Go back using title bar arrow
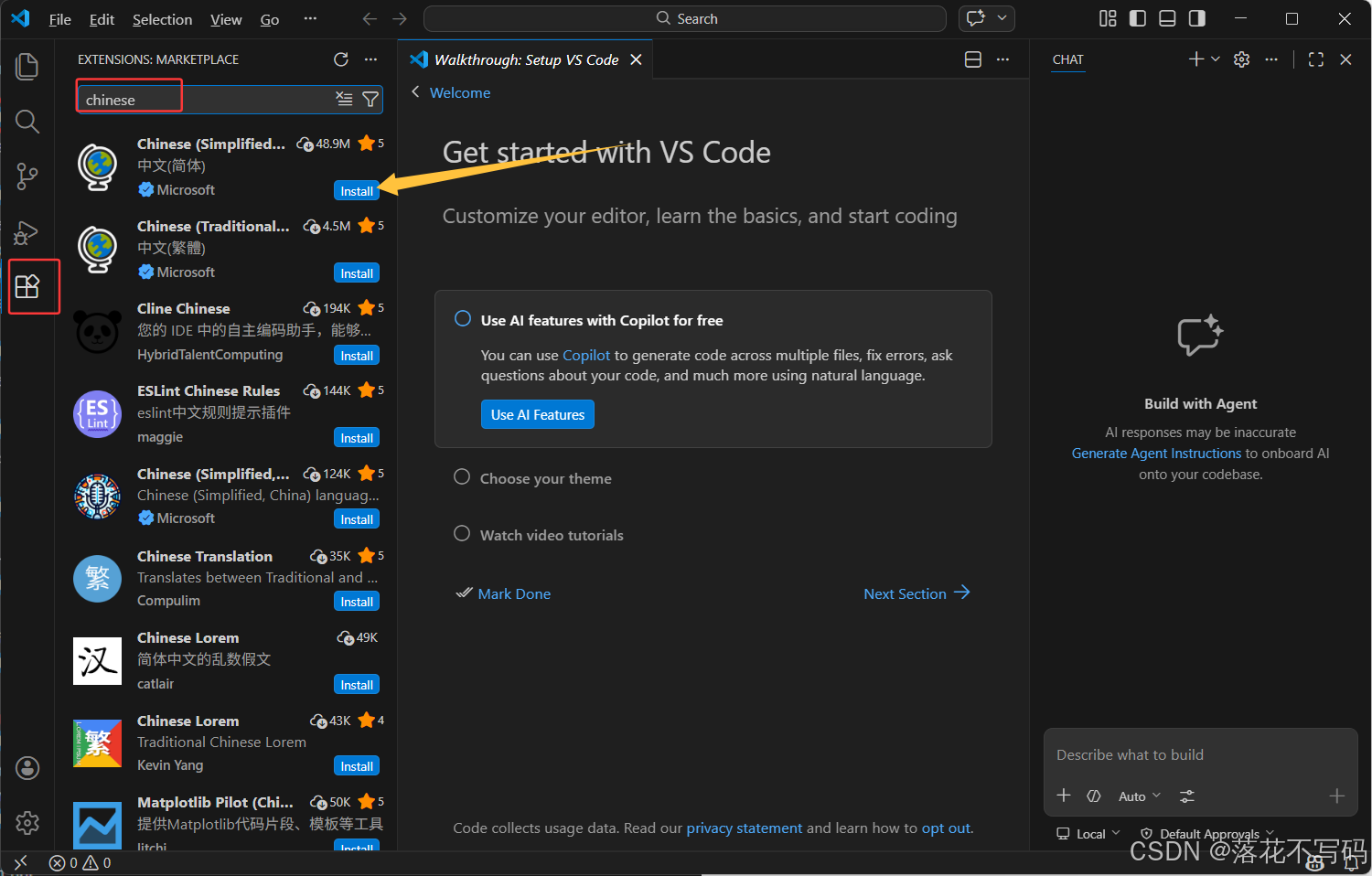The image size is (1372, 876). click(370, 19)
